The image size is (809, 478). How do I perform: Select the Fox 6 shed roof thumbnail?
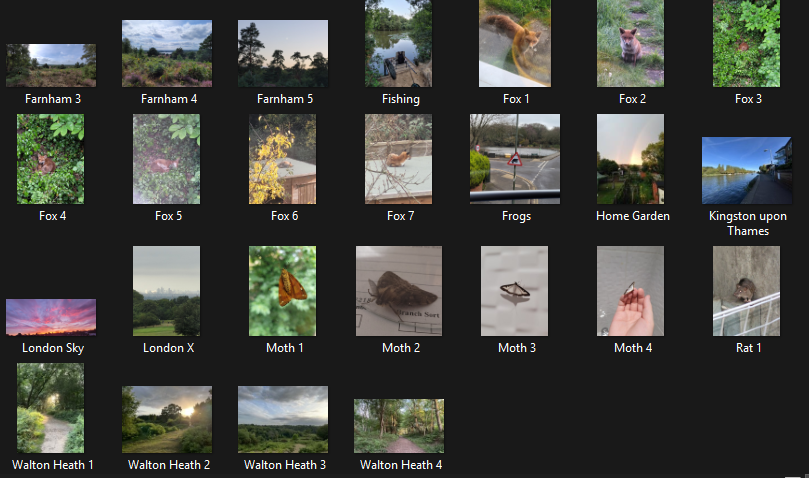[x=283, y=159]
